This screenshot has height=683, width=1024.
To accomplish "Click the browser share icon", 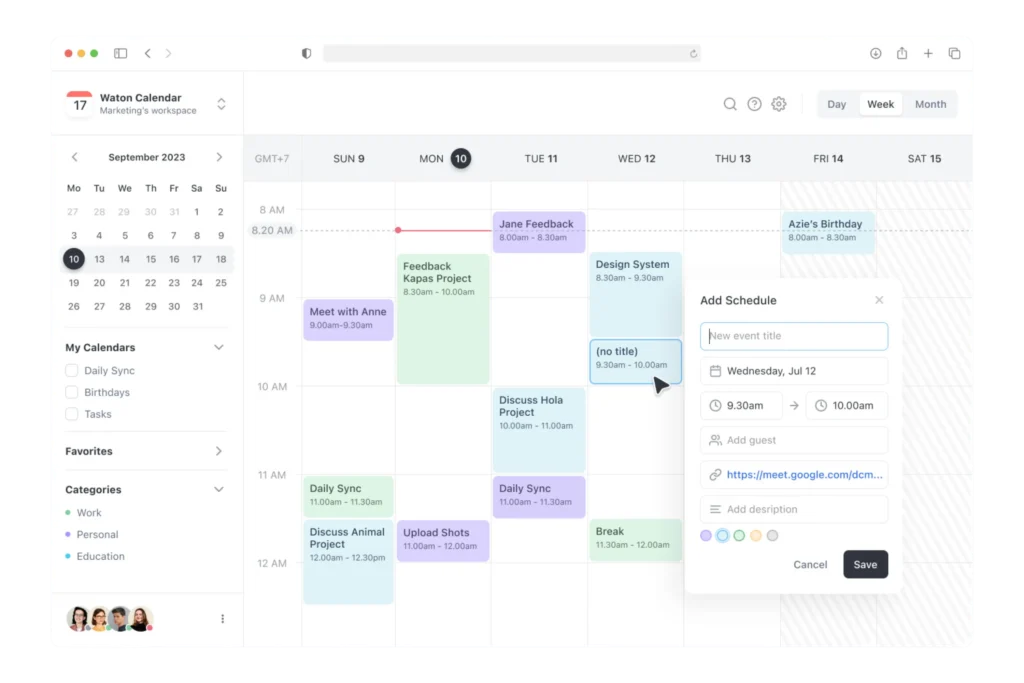I will coord(902,53).
